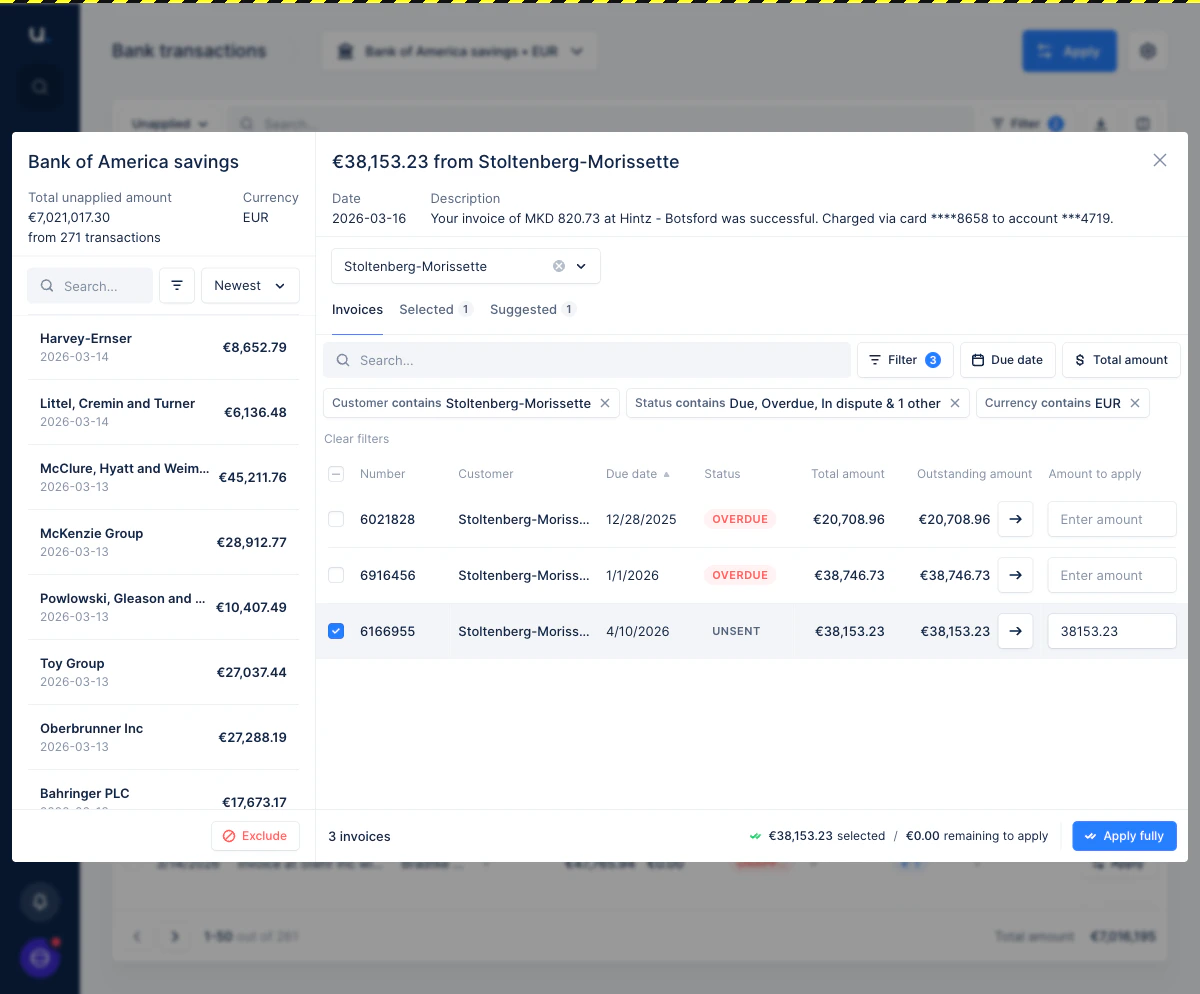Viewport: 1200px width, 994px height.
Task: Open the Filter button with 3 filters
Action: click(x=904, y=360)
